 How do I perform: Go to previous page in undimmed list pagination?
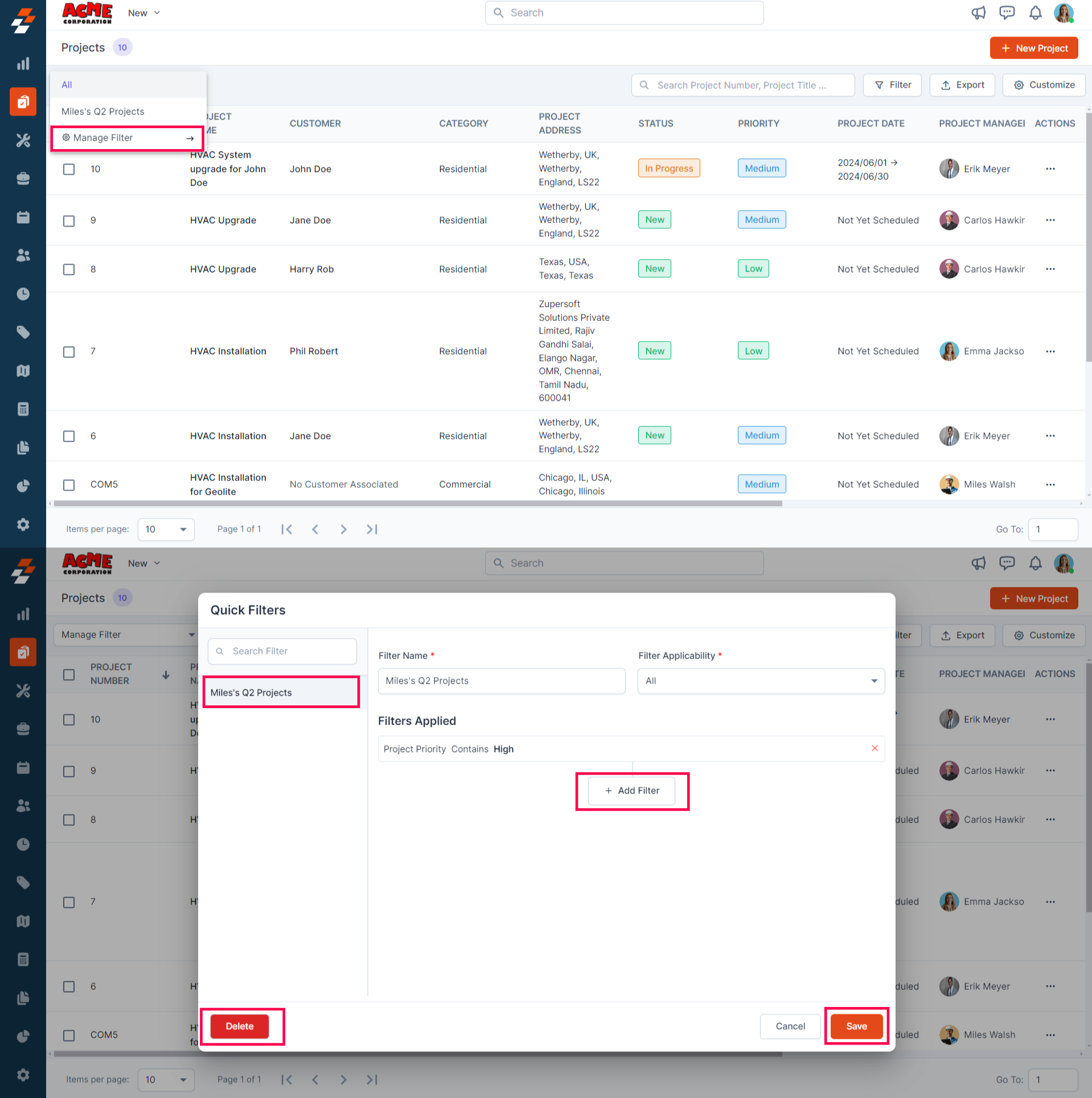315,529
